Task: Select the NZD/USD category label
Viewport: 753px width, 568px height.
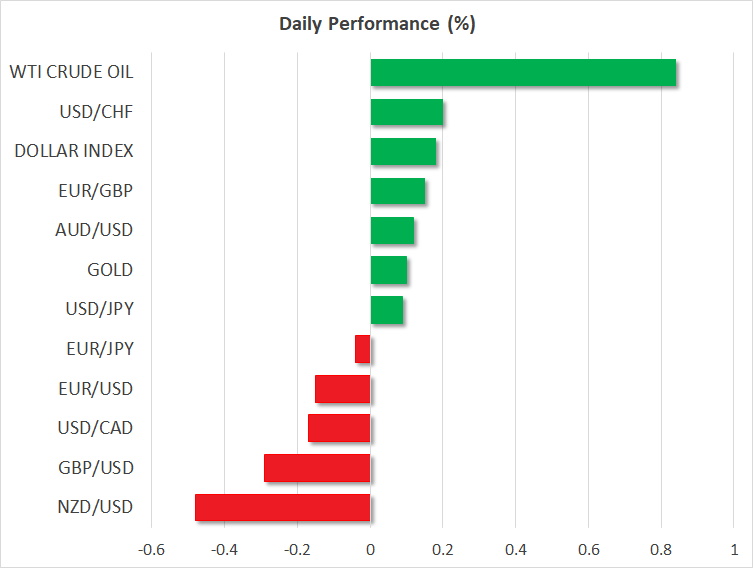Action: (x=96, y=507)
